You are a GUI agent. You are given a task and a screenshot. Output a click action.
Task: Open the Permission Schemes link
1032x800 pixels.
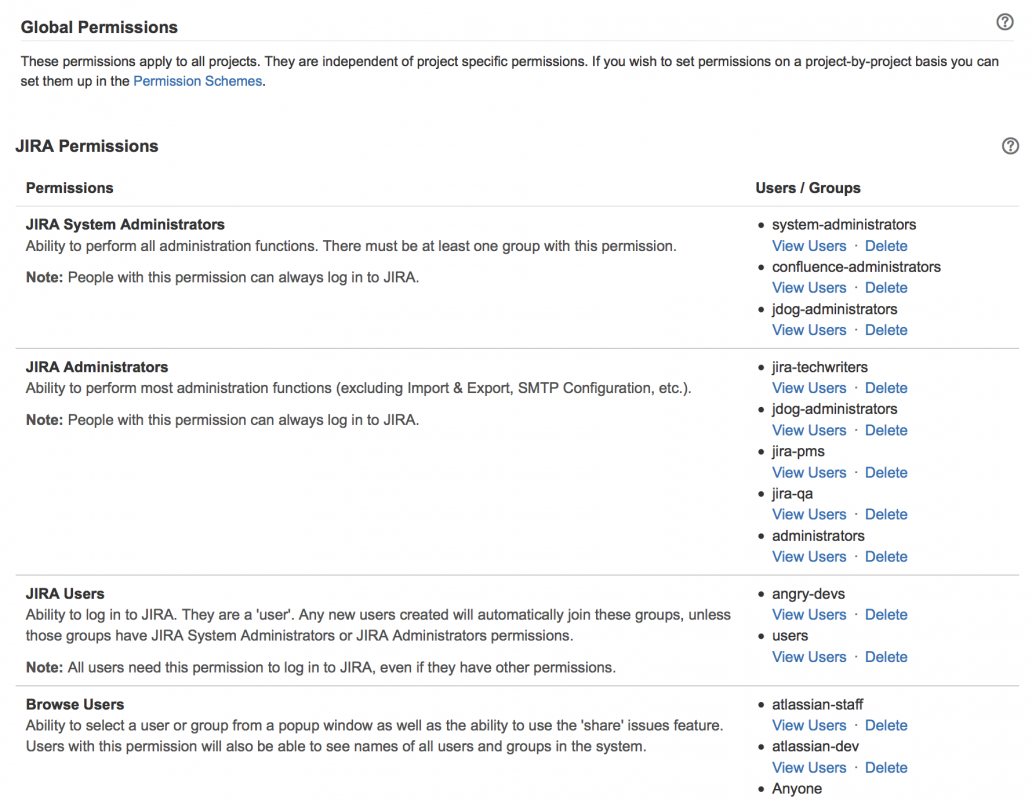point(198,81)
